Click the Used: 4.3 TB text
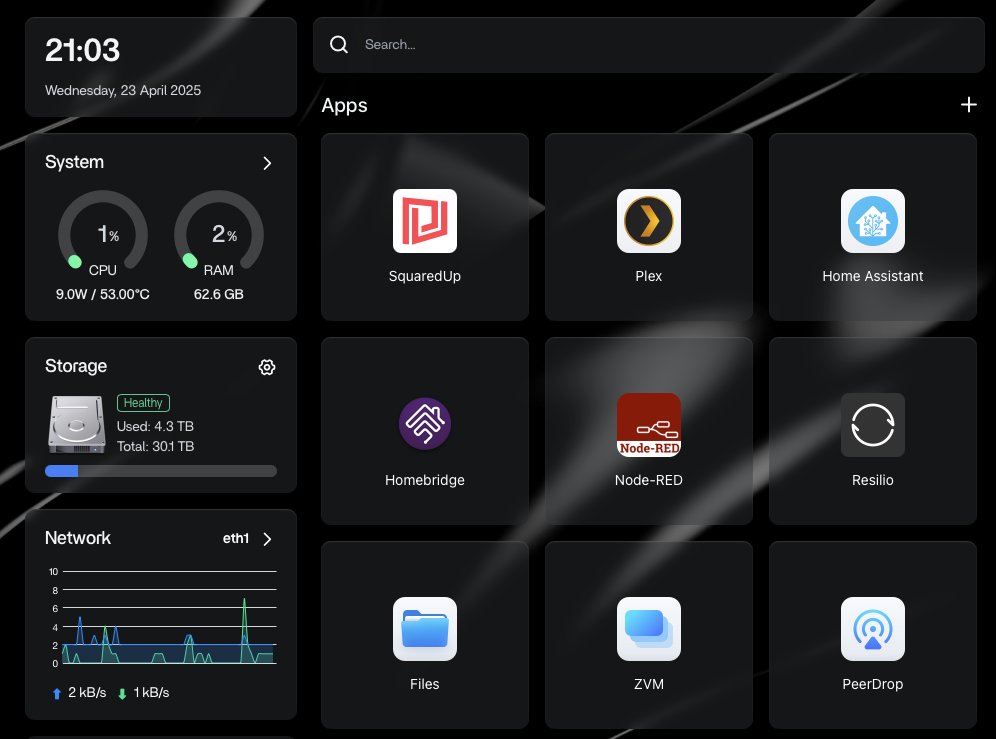This screenshot has width=997, height=739. pos(155,426)
